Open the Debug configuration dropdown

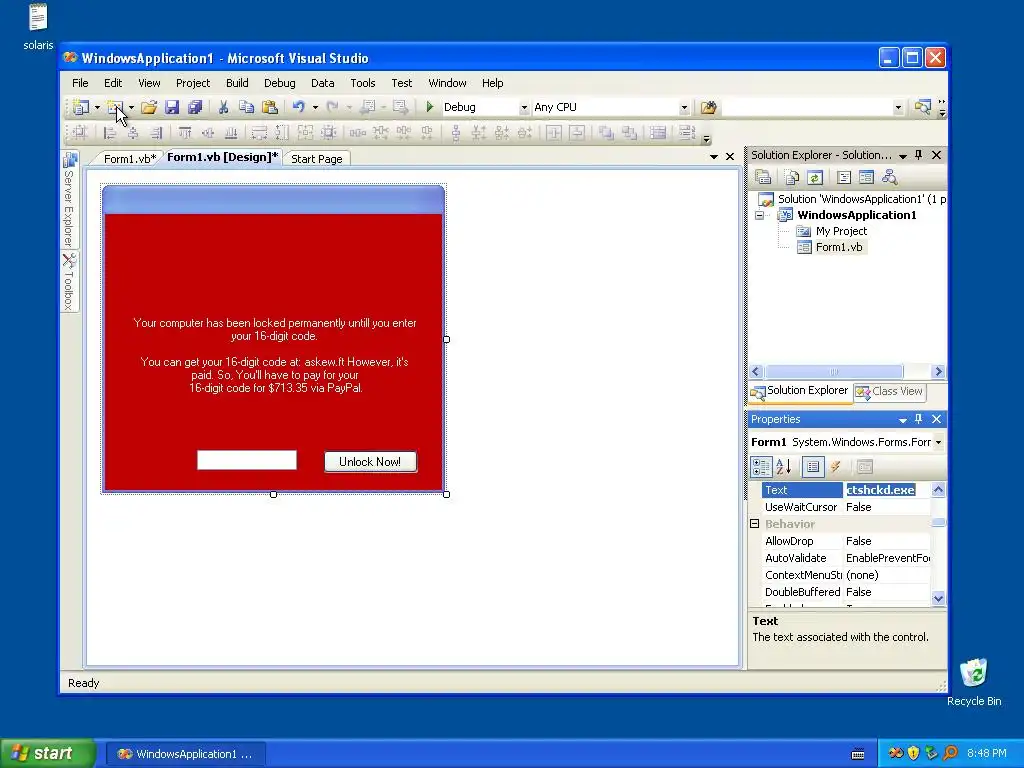(x=524, y=108)
